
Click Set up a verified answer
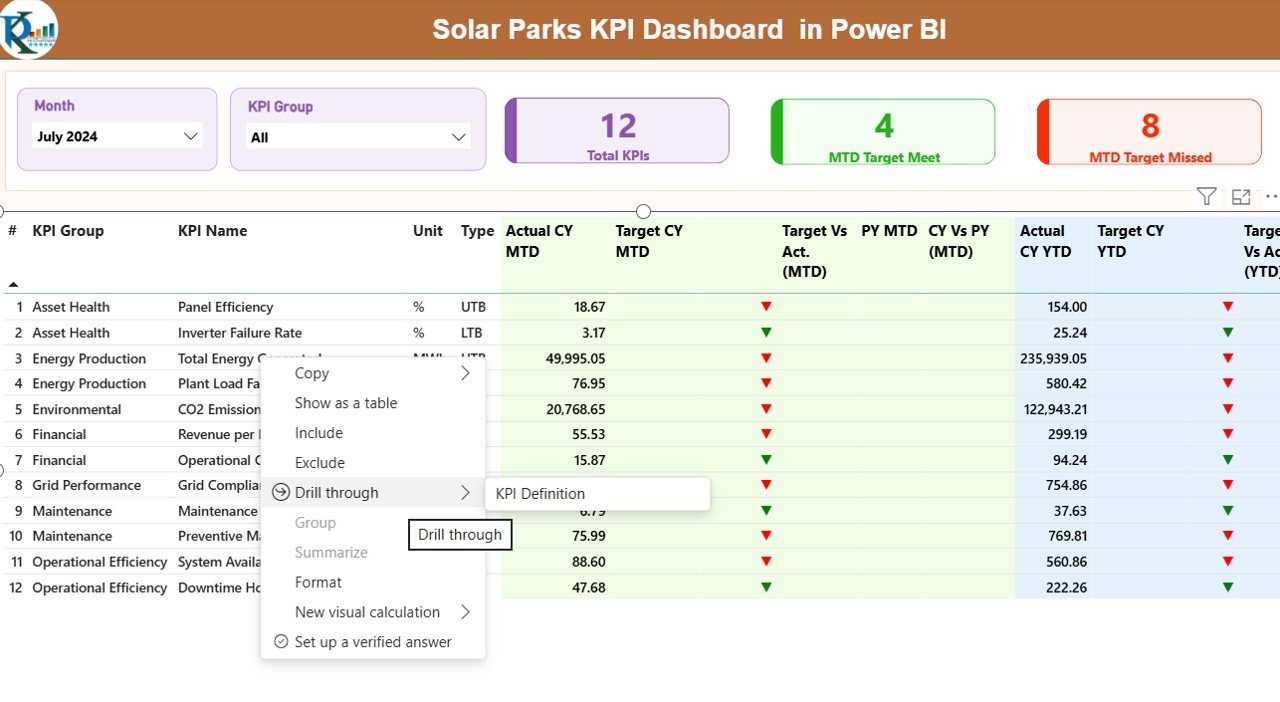372,642
